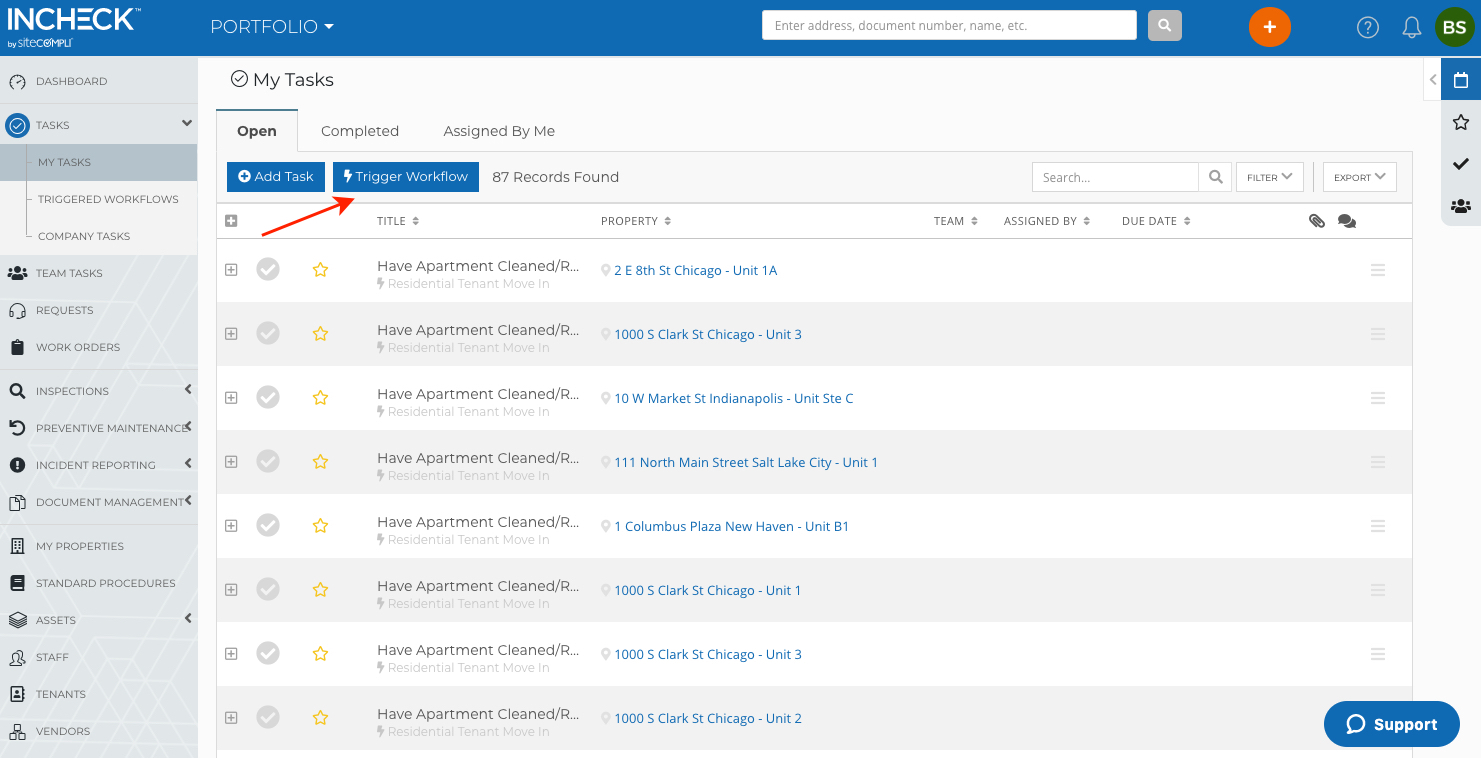Open row menu for 10 W Market St Indianapolis
Viewport: 1481px width, 758px height.
1378,398
